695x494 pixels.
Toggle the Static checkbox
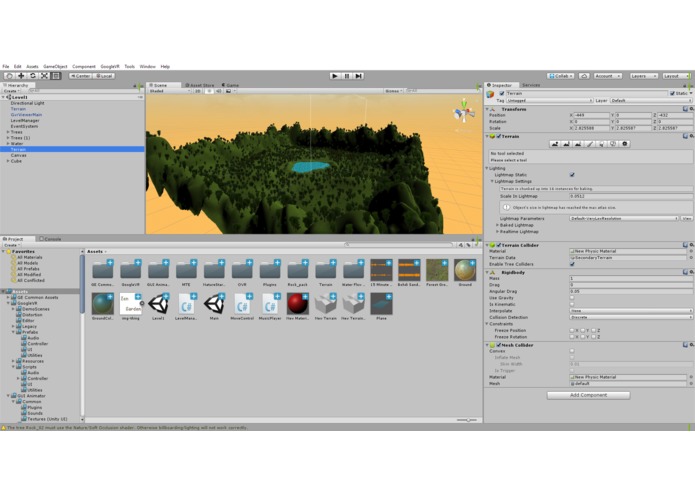(x=672, y=93)
